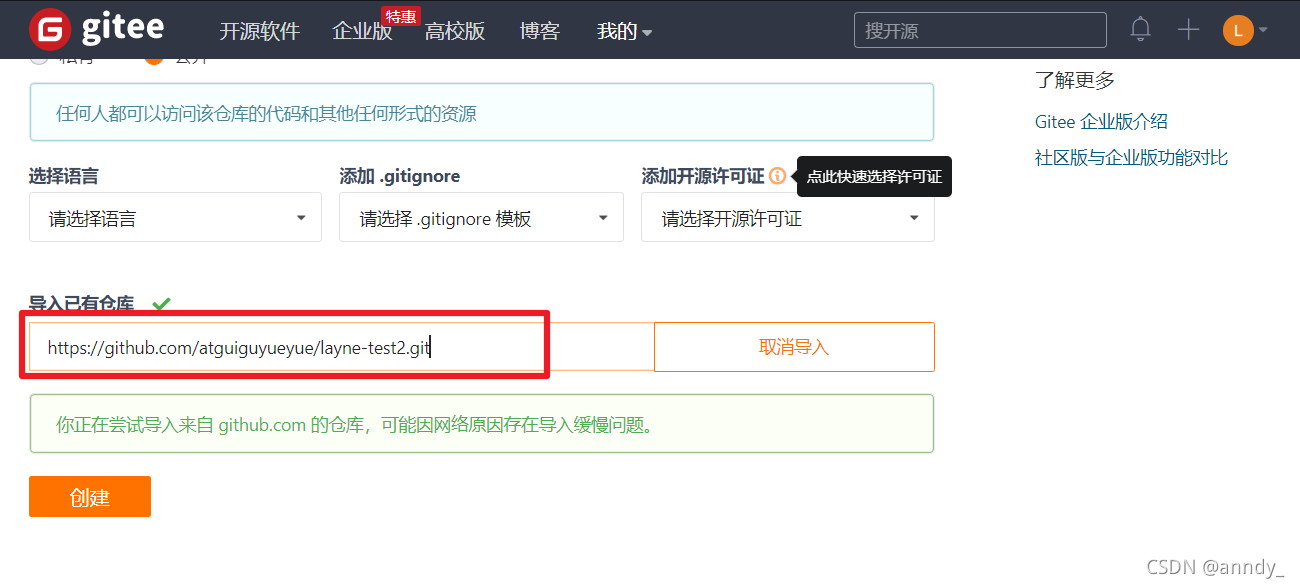
Task: Click the green checkmark beside 导入已有仓库
Action: click(160, 304)
